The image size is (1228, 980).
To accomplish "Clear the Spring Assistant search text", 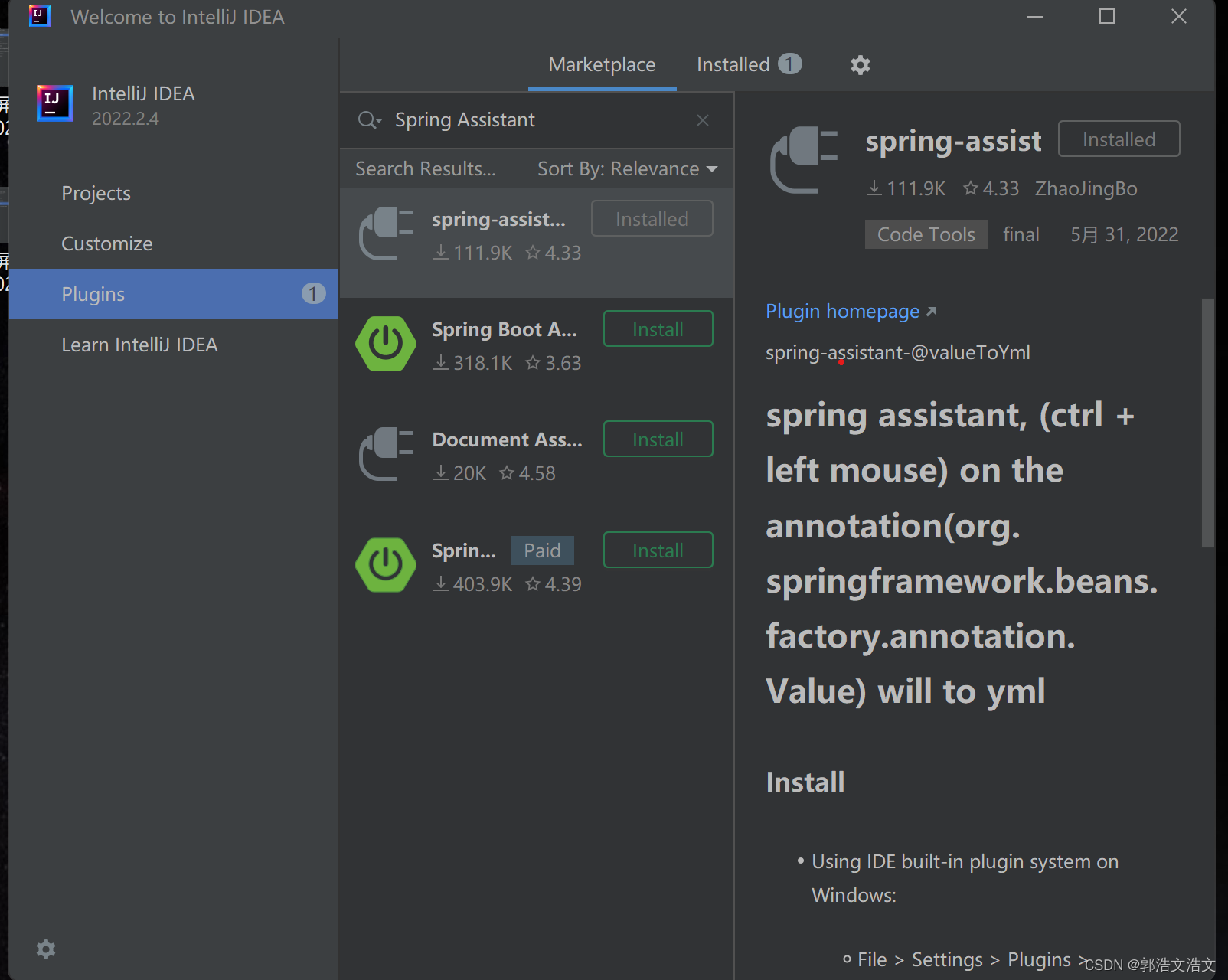I will (x=703, y=120).
